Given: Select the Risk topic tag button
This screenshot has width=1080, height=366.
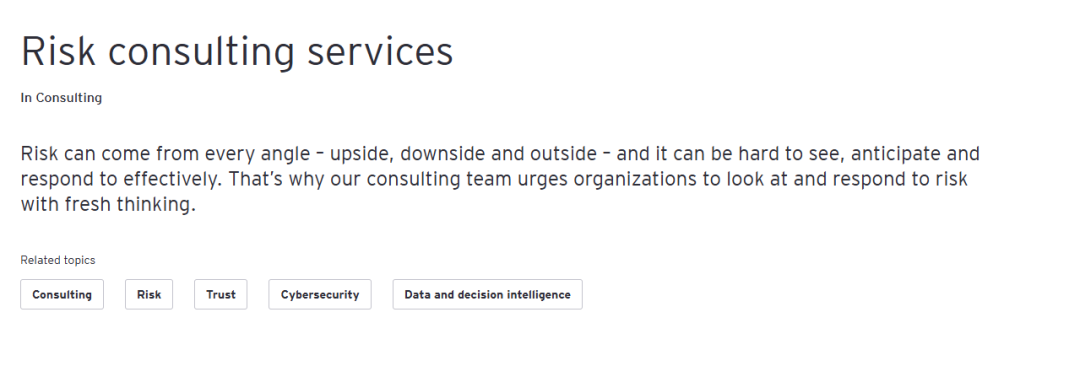Looking at the screenshot, I should [x=149, y=294].
